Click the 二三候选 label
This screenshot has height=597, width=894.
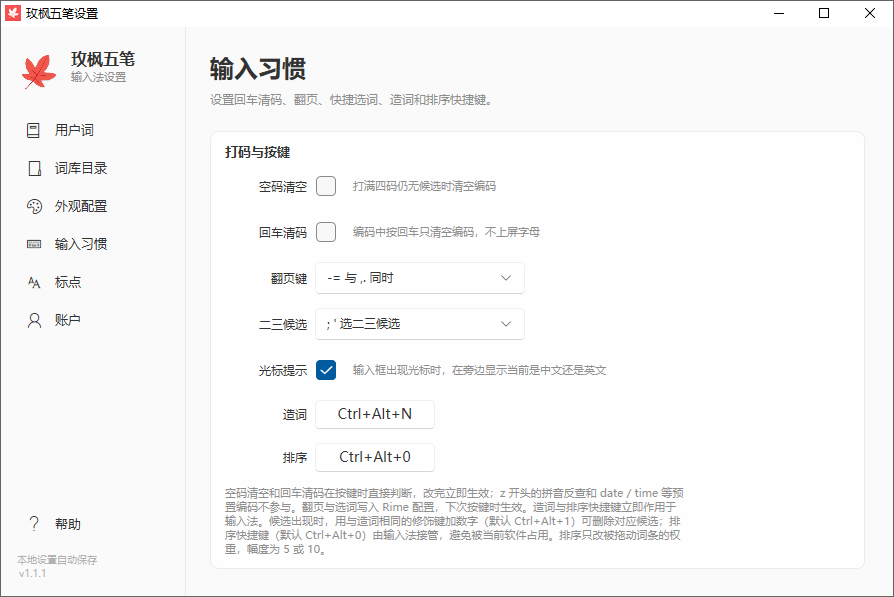tap(283, 324)
